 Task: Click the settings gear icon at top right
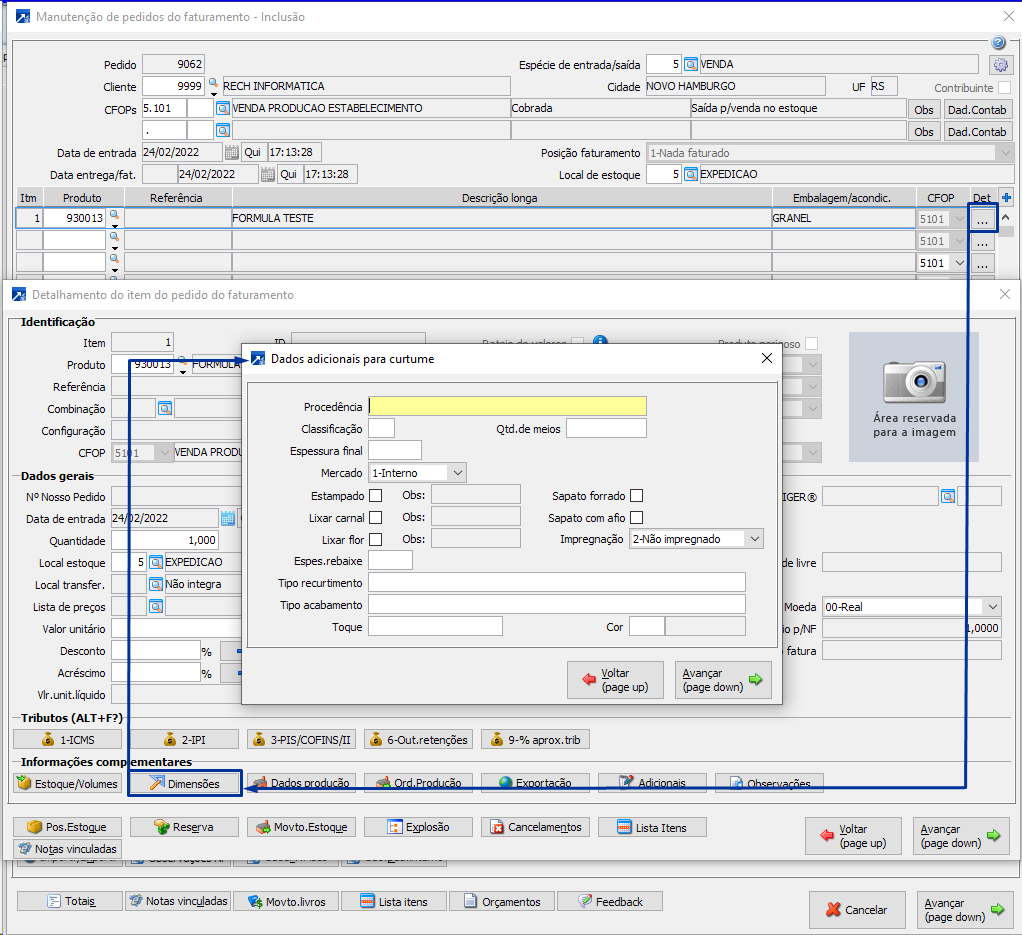pos(1000,65)
